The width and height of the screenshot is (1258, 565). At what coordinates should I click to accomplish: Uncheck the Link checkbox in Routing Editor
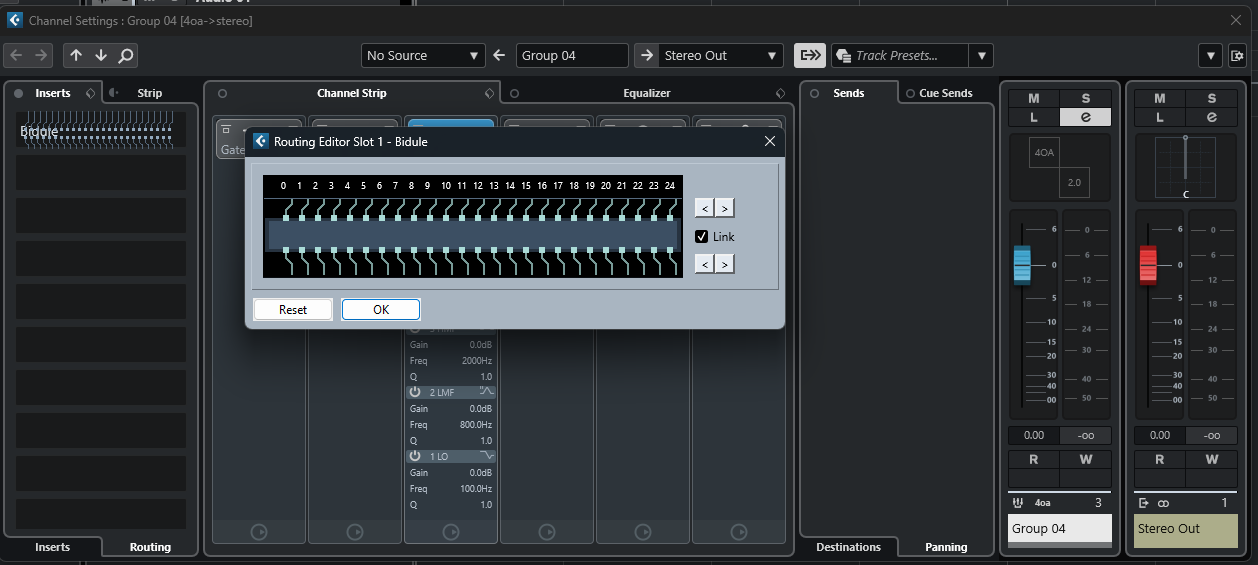coord(702,237)
